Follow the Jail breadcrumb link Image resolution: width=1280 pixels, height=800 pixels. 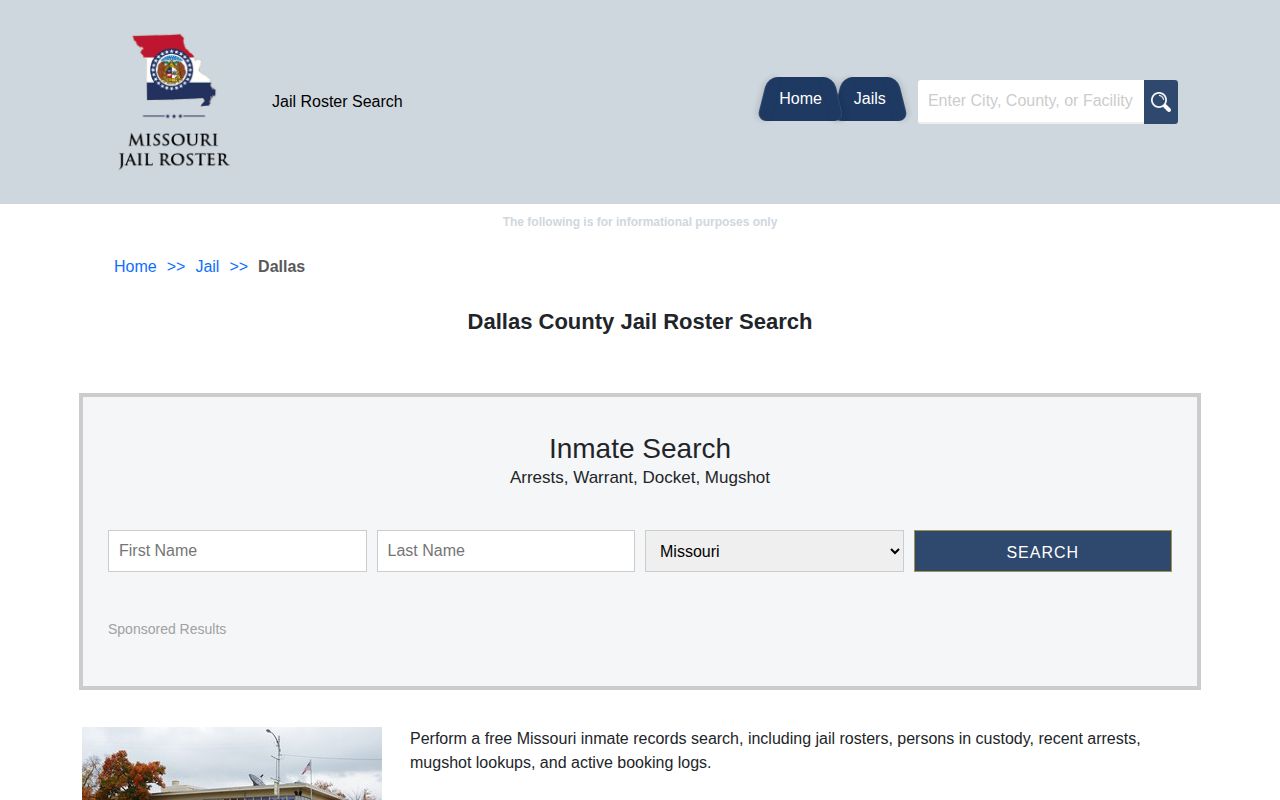click(207, 266)
